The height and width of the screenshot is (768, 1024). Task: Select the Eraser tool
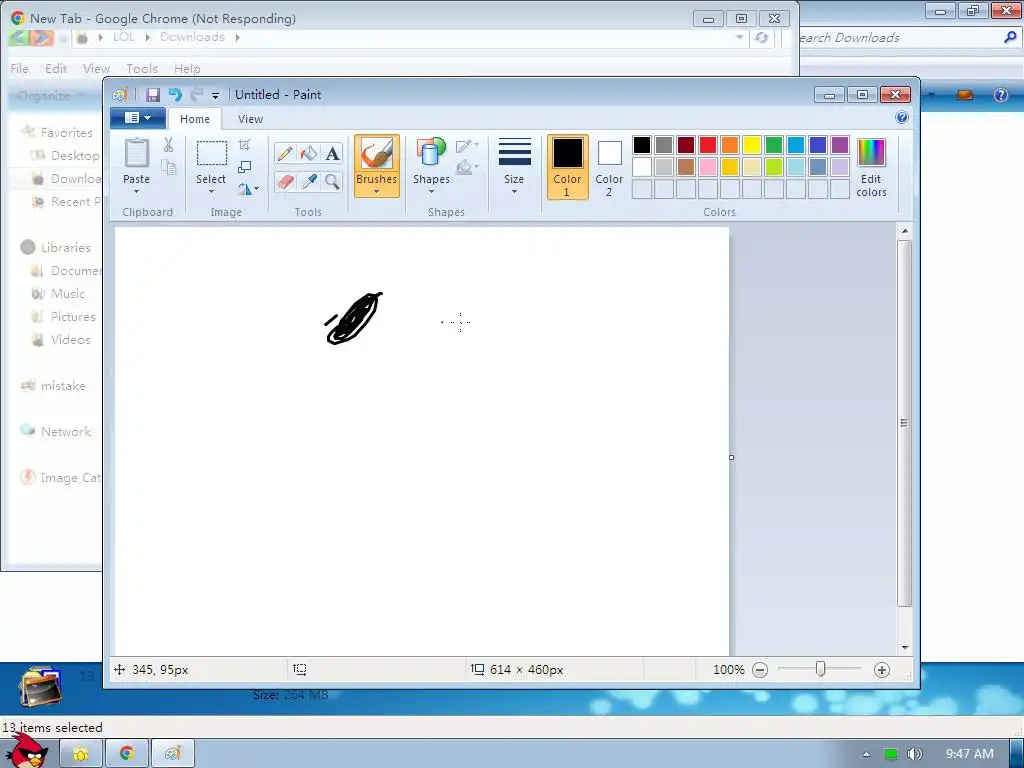285,181
